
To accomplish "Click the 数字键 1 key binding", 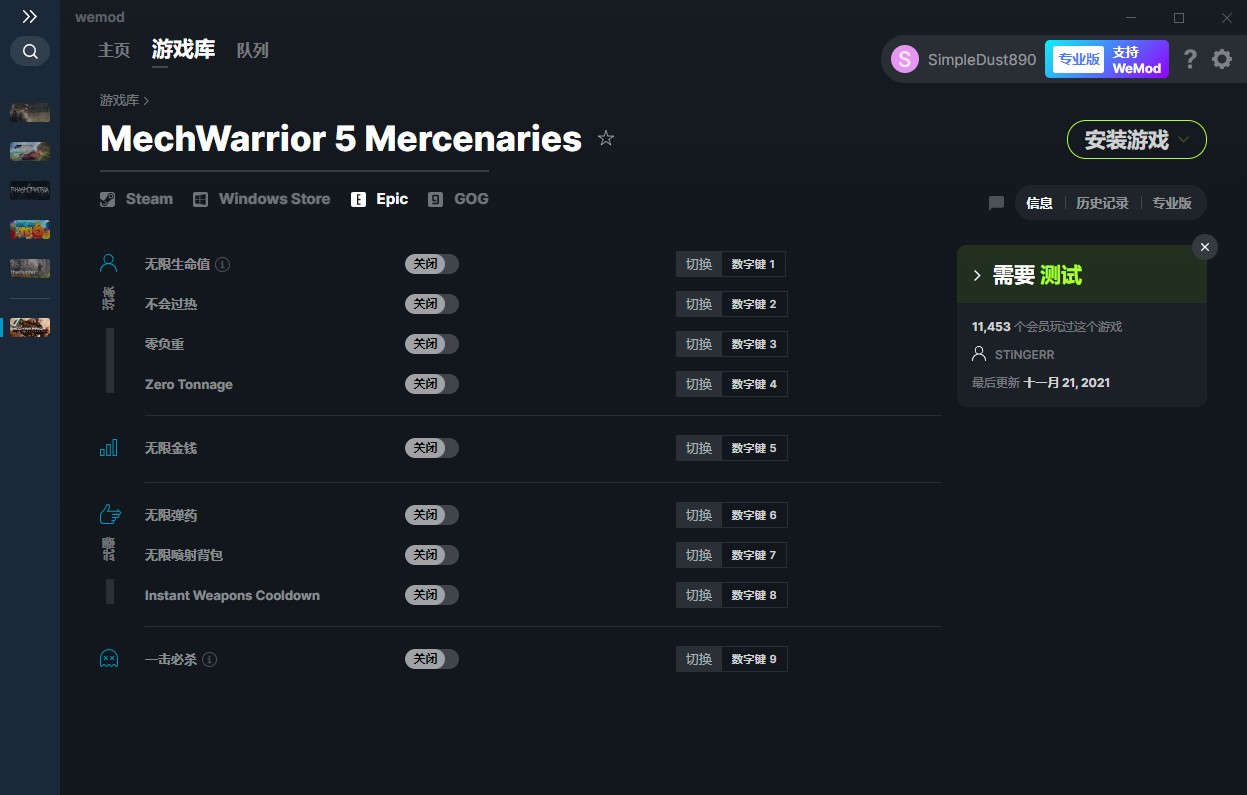I will (x=754, y=264).
